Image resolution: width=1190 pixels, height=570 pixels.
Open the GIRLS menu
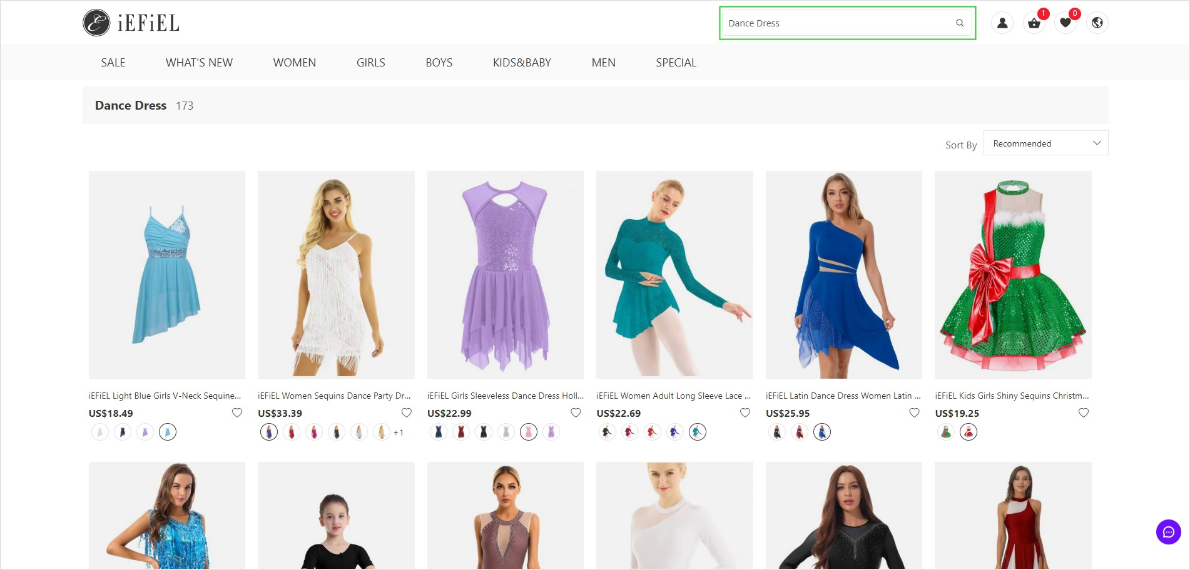click(x=371, y=62)
